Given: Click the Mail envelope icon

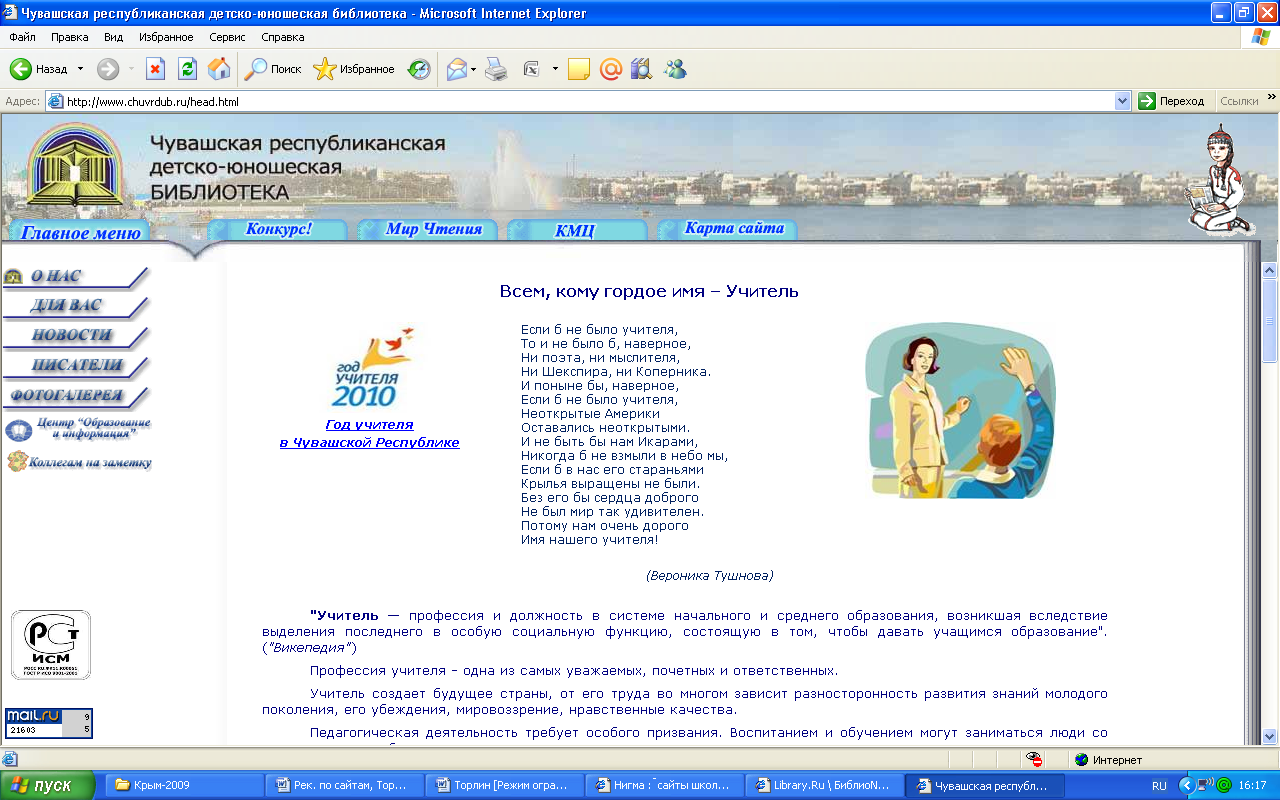Looking at the screenshot, I should [x=457, y=69].
